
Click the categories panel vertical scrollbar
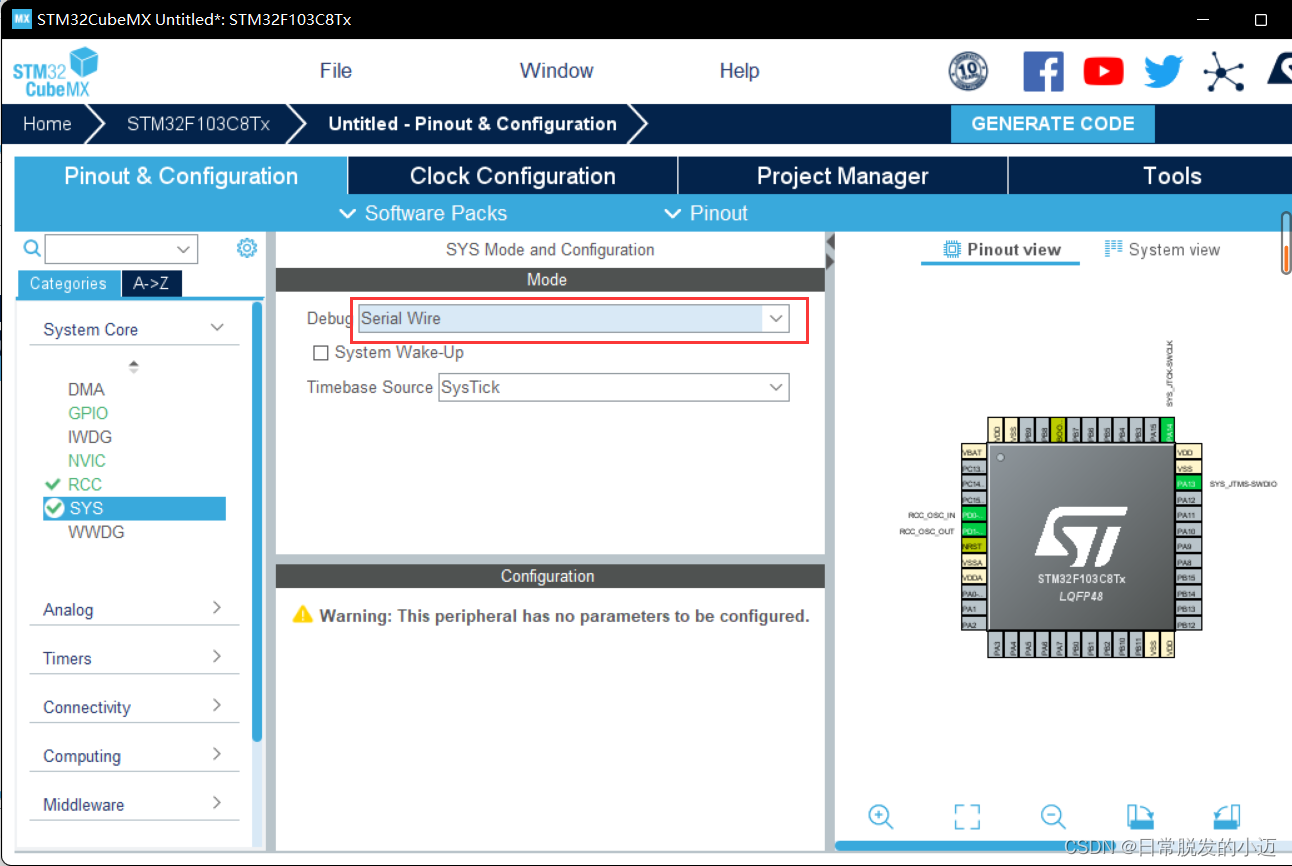point(257,520)
